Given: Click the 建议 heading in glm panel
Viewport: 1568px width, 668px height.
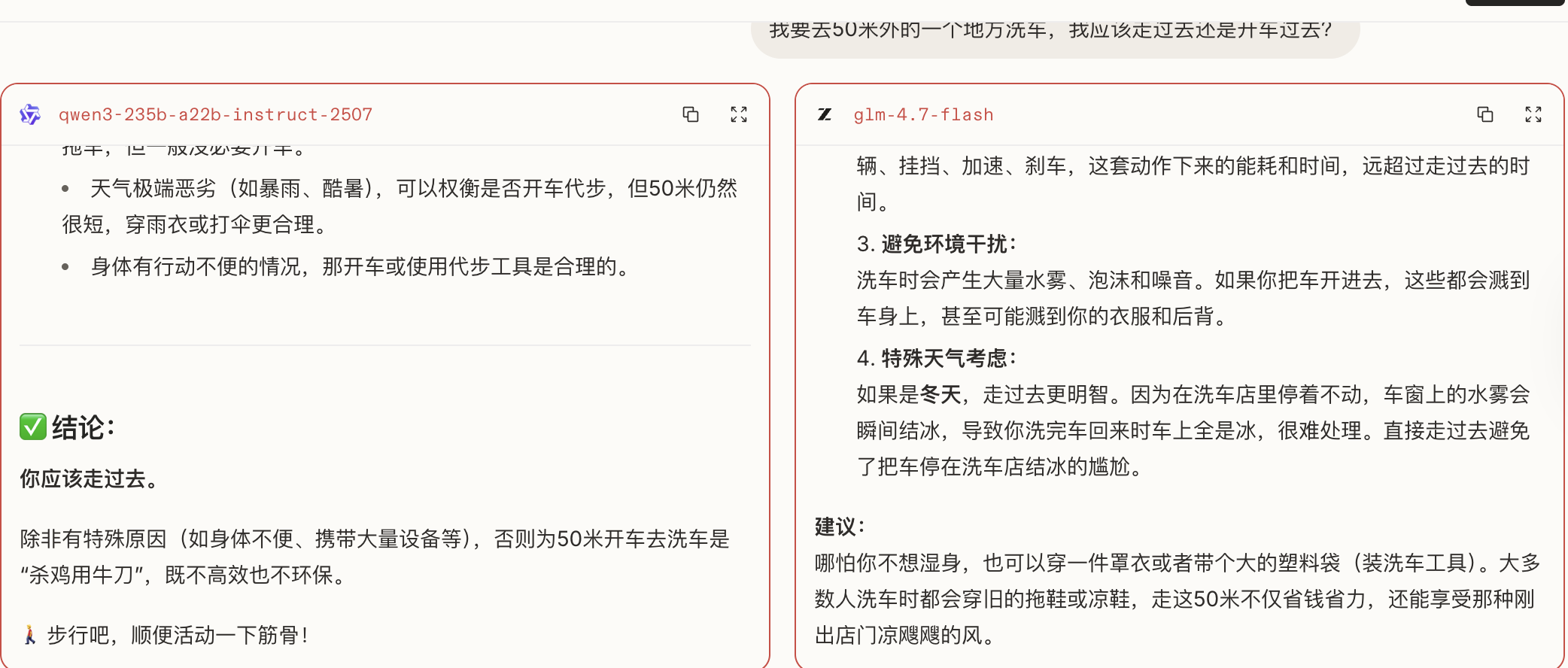Looking at the screenshot, I should click(x=840, y=527).
